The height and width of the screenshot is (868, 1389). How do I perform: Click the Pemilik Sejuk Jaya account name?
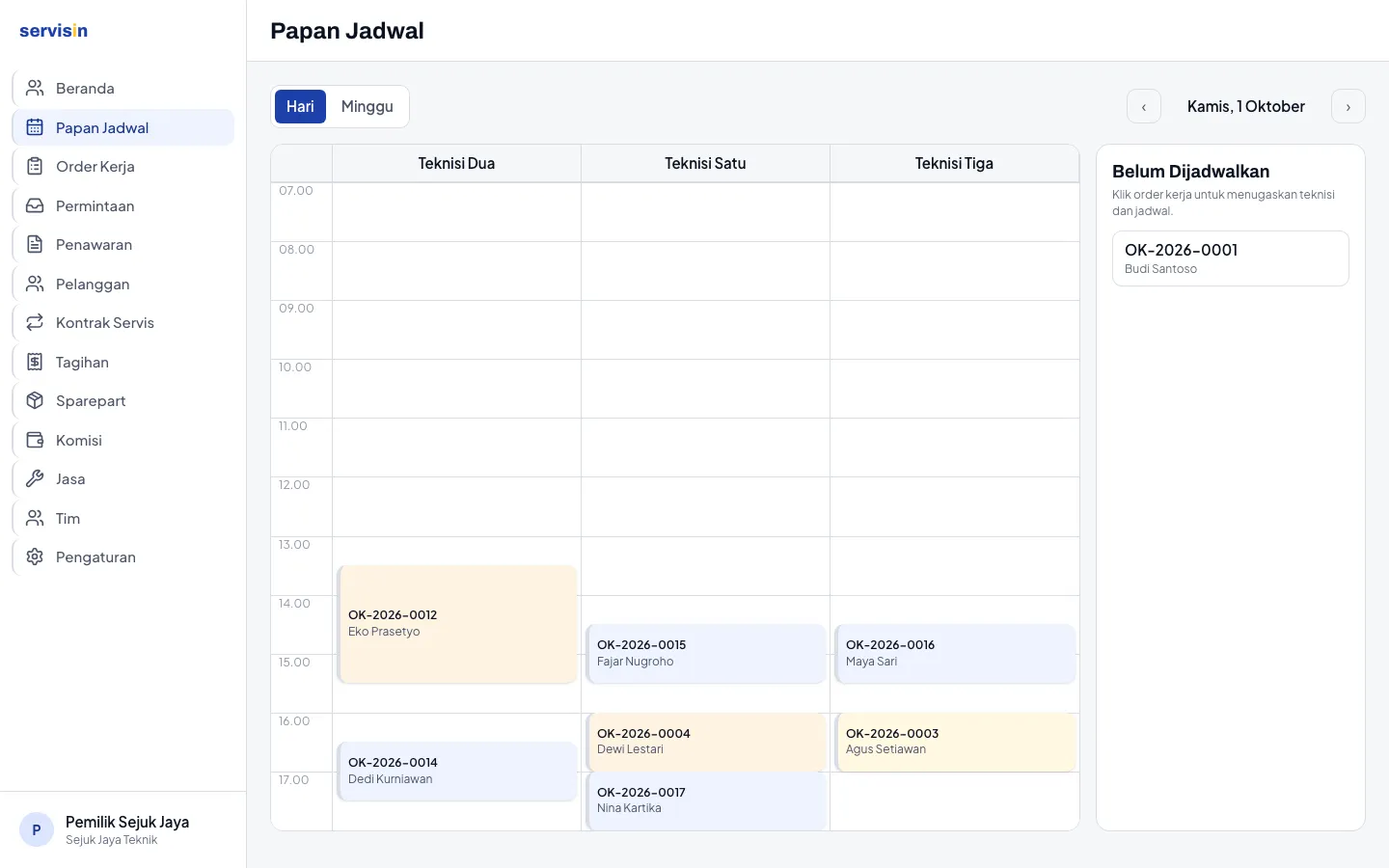(127, 822)
